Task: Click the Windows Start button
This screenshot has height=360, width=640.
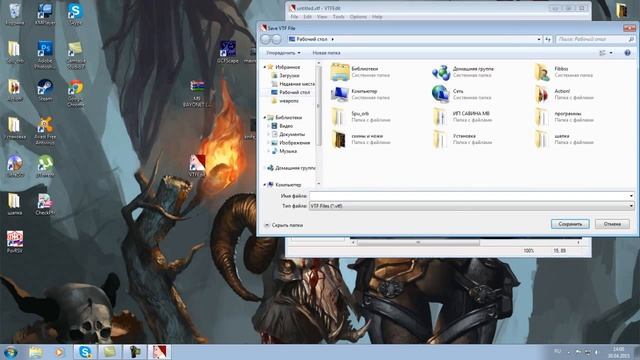Action: (x=11, y=352)
